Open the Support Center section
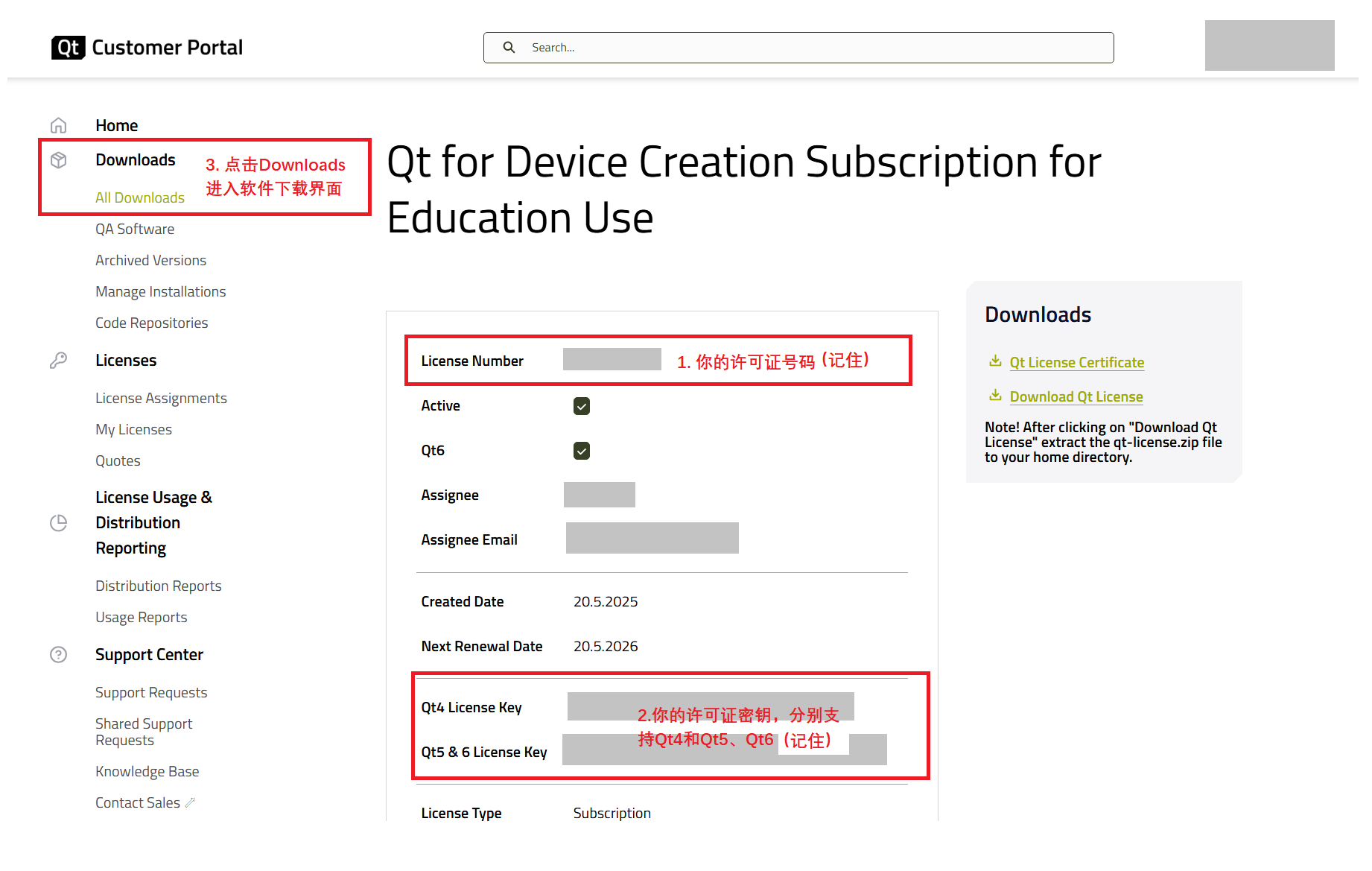 (x=149, y=655)
